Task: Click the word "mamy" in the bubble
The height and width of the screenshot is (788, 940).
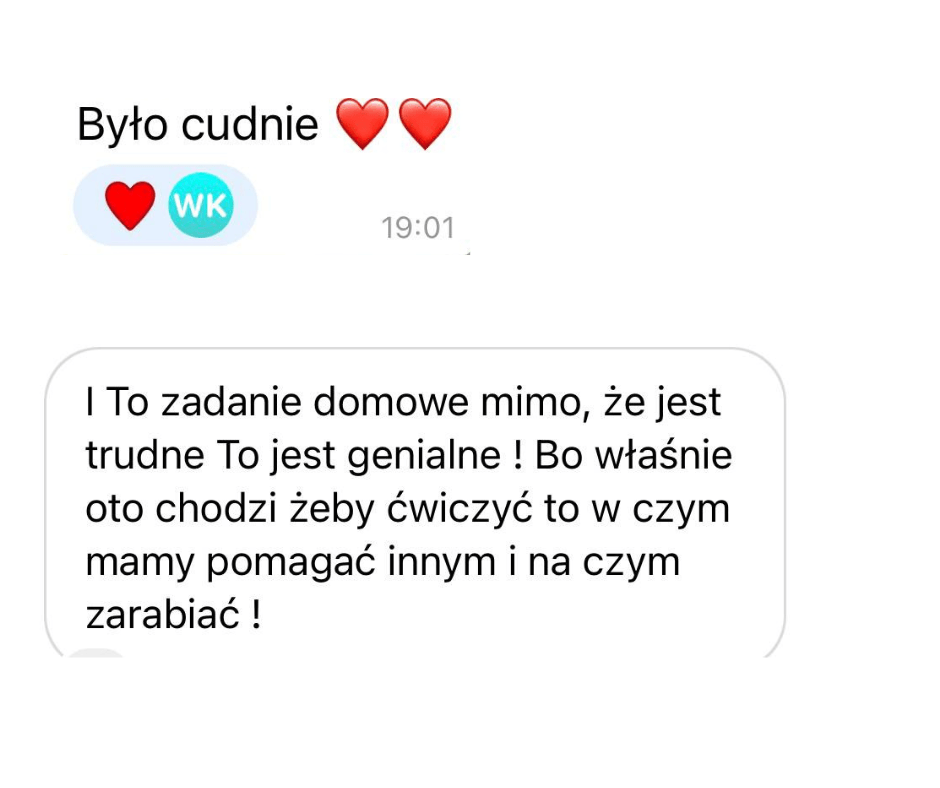Action: point(140,565)
